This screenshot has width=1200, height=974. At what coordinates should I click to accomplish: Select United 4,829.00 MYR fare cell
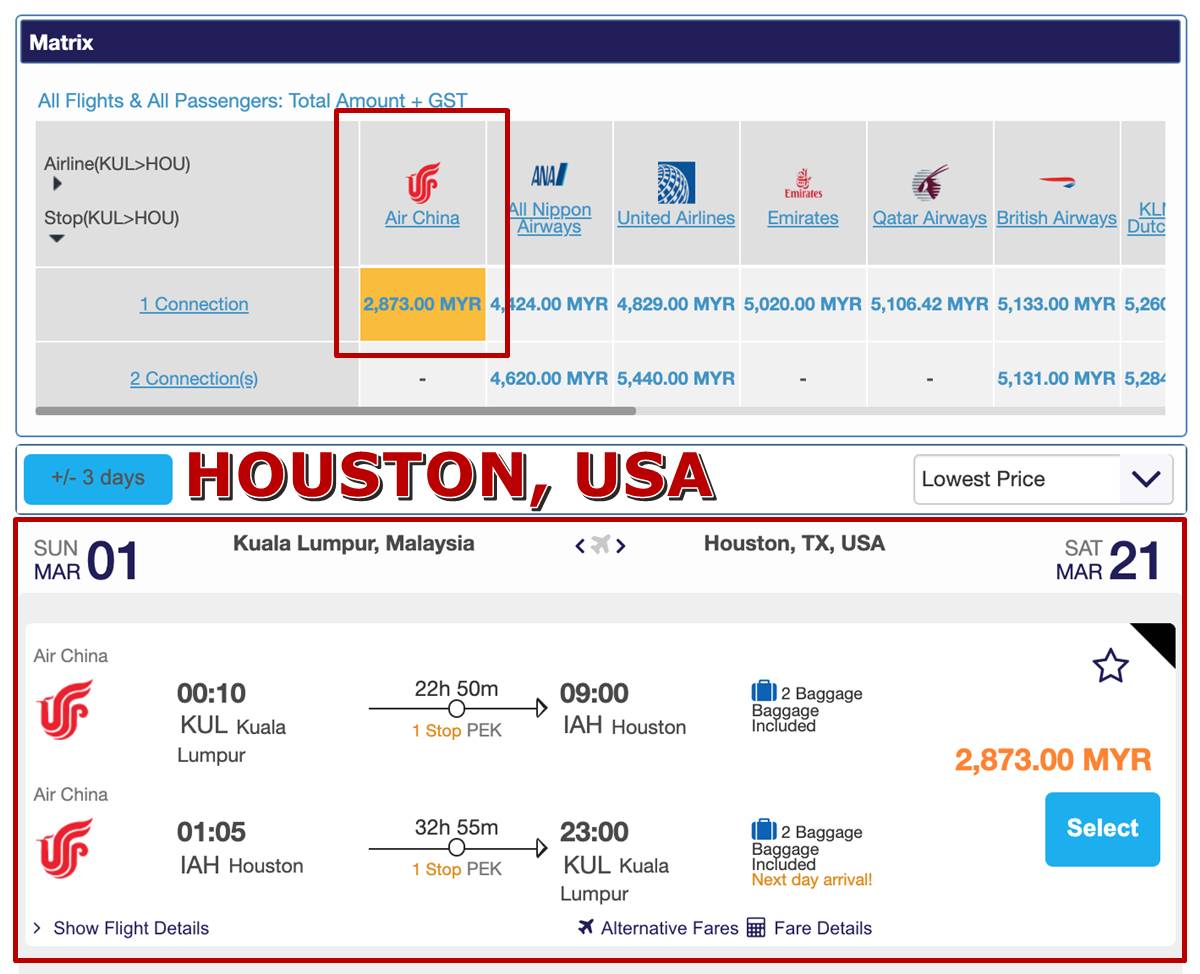(676, 304)
